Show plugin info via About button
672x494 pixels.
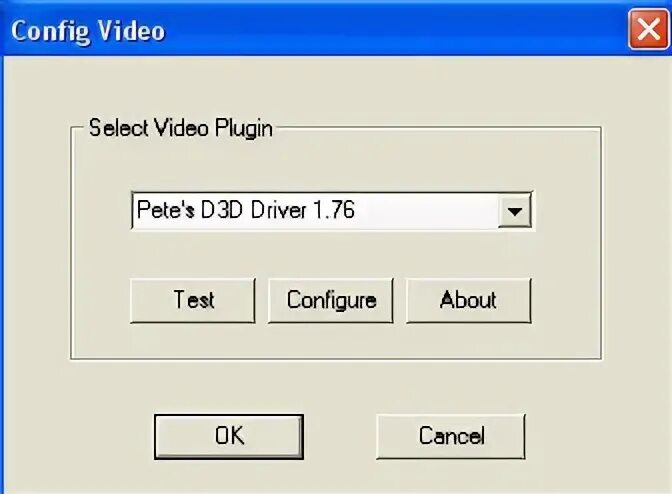(x=468, y=300)
